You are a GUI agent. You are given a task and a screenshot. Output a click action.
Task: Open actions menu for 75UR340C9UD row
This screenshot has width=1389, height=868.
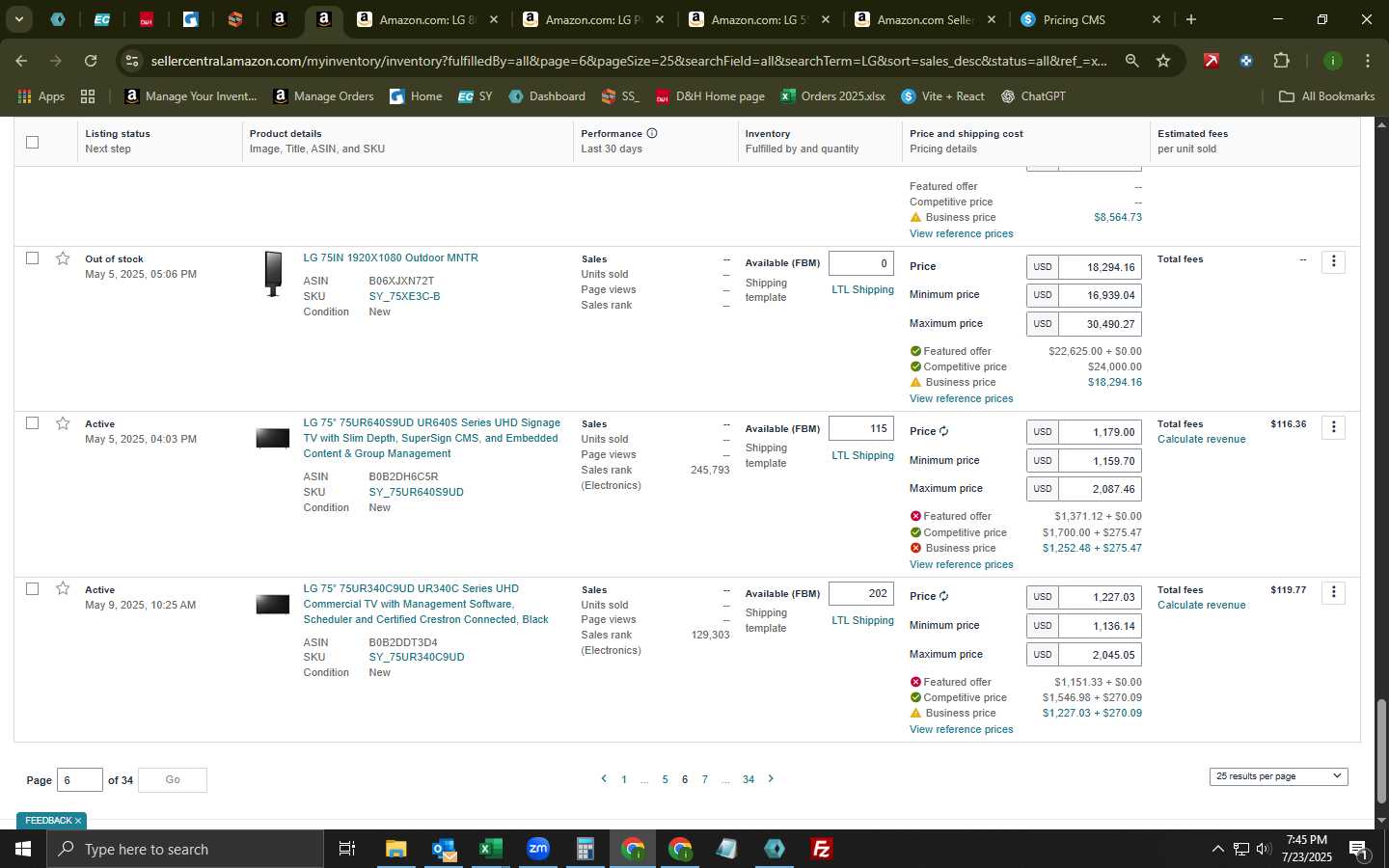click(1333, 592)
